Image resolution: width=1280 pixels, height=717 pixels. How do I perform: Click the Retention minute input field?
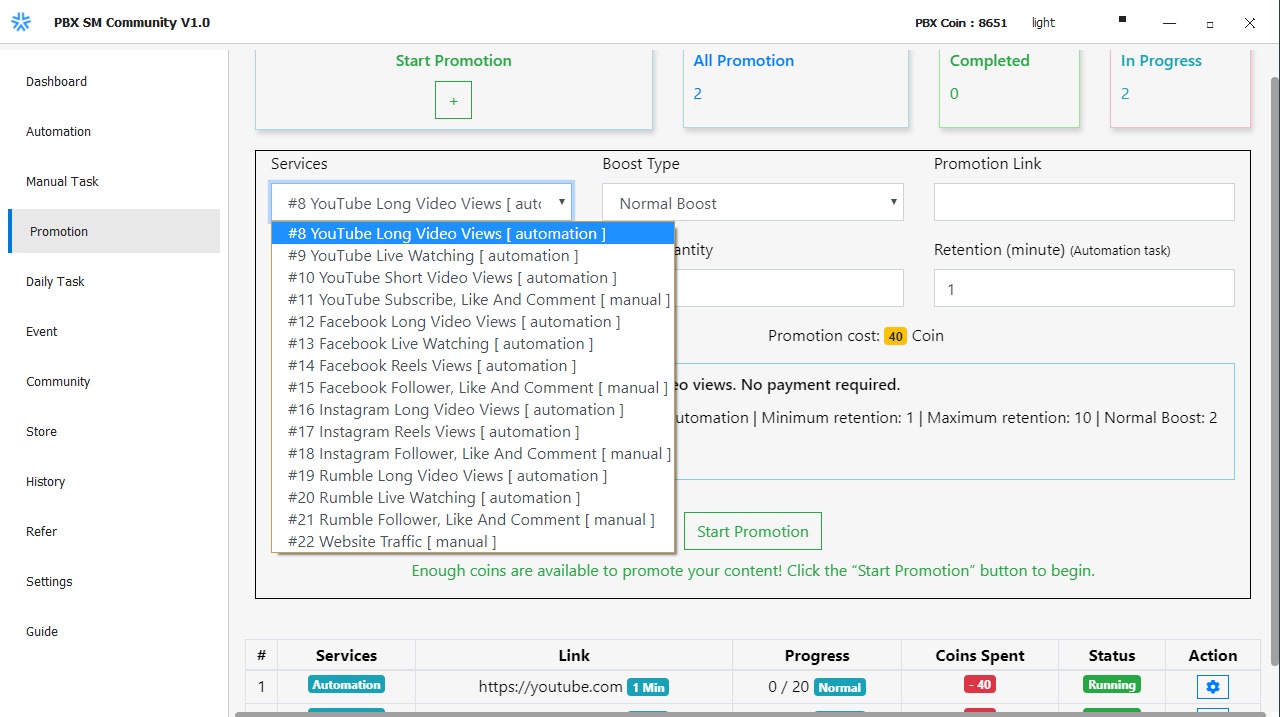point(1084,289)
